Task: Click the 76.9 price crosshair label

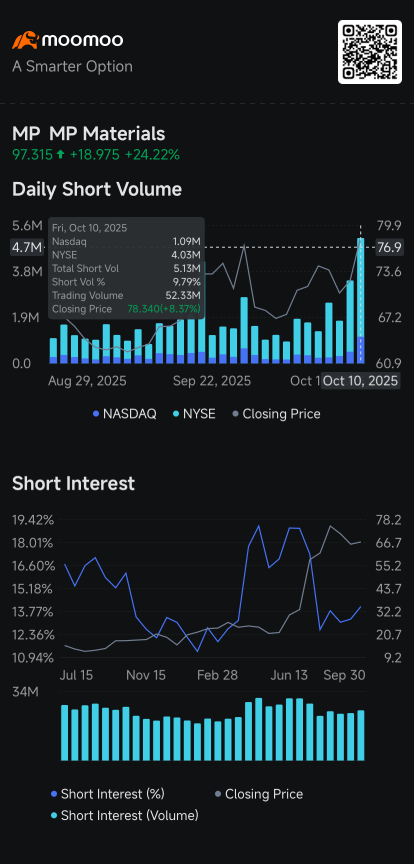Action: (389, 247)
